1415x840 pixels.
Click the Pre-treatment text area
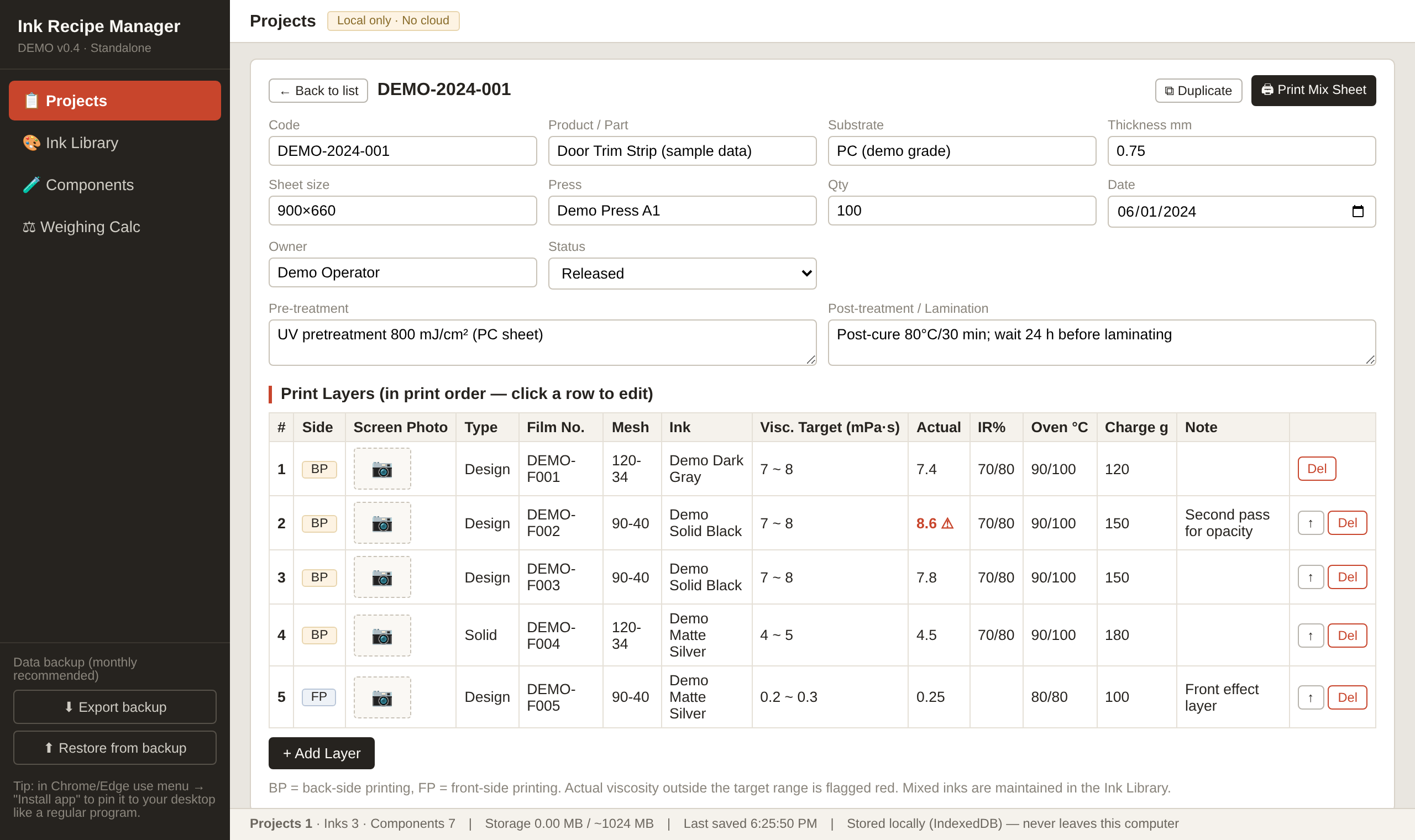(x=542, y=343)
